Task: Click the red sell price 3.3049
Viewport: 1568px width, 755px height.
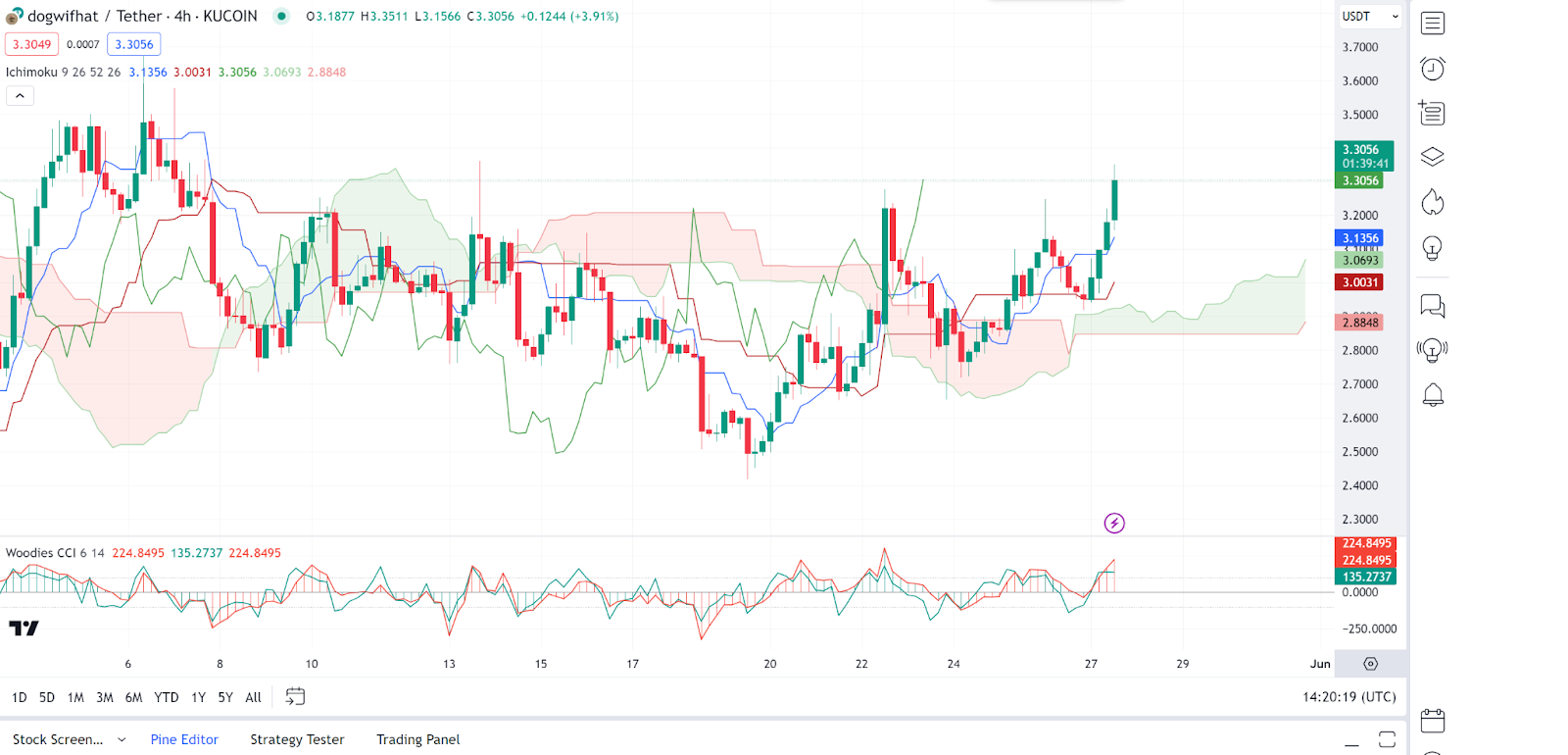Action: click(31, 44)
